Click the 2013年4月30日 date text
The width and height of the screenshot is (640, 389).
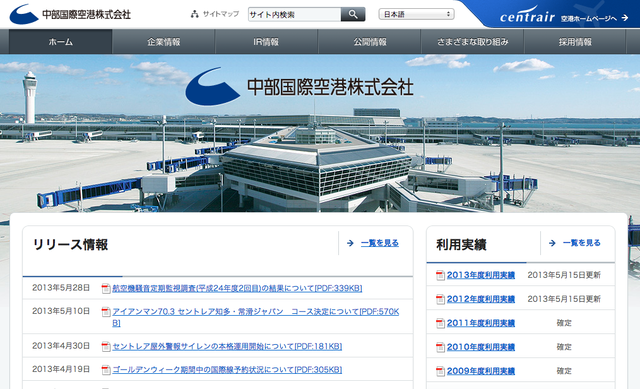[x=61, y=346]
